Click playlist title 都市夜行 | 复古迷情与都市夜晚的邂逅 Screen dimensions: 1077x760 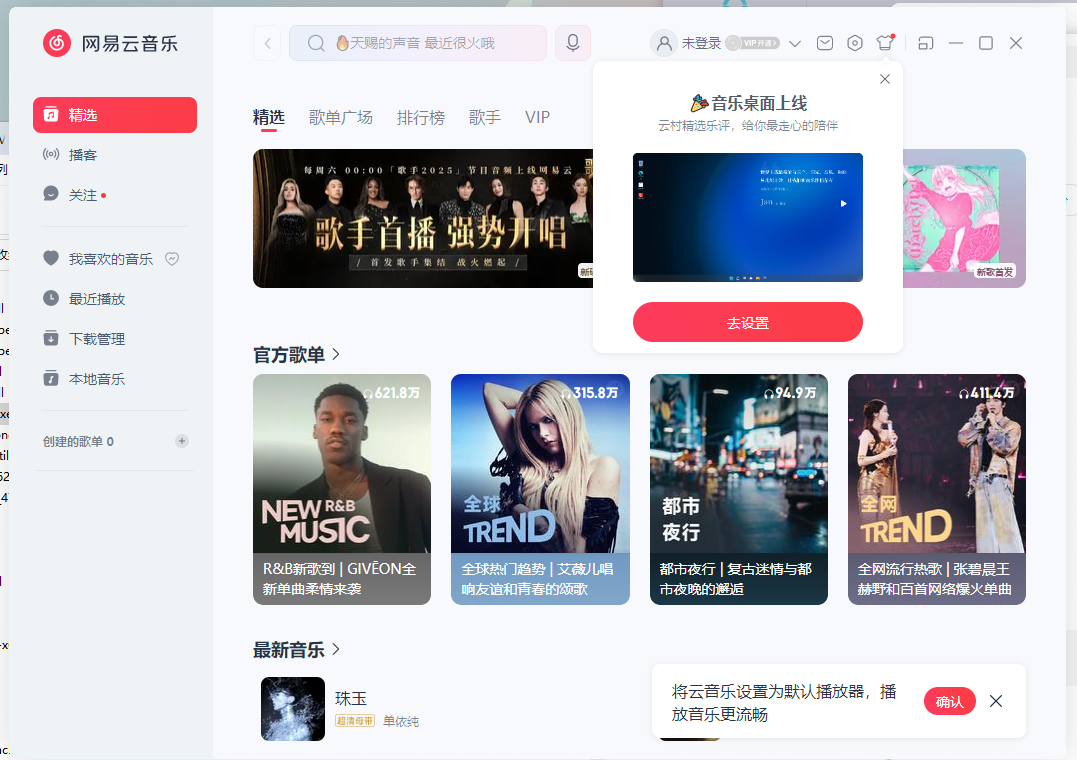(x=736, y=579)
